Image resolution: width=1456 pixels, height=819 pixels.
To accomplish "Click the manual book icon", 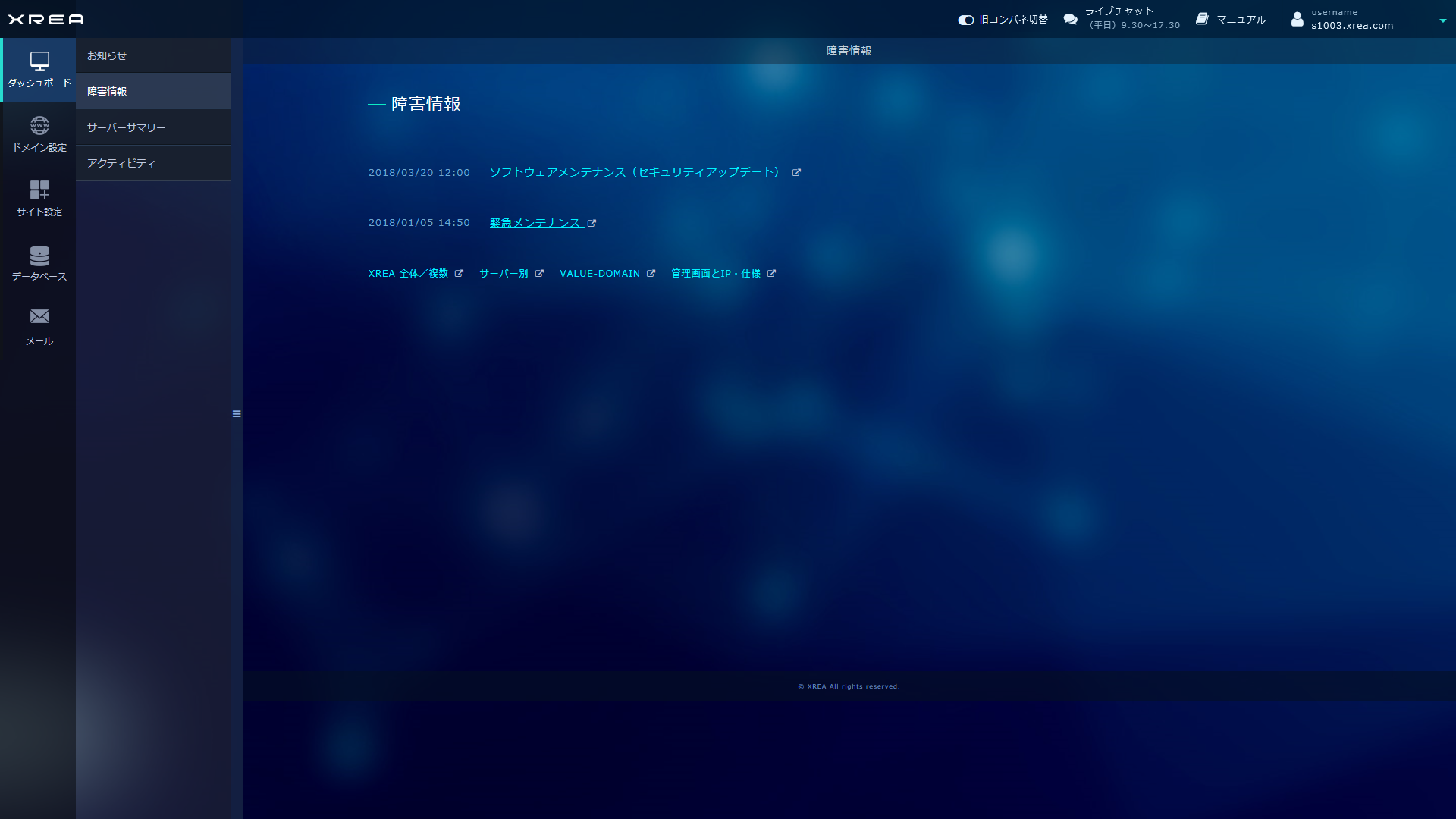I will point(1202,19).
